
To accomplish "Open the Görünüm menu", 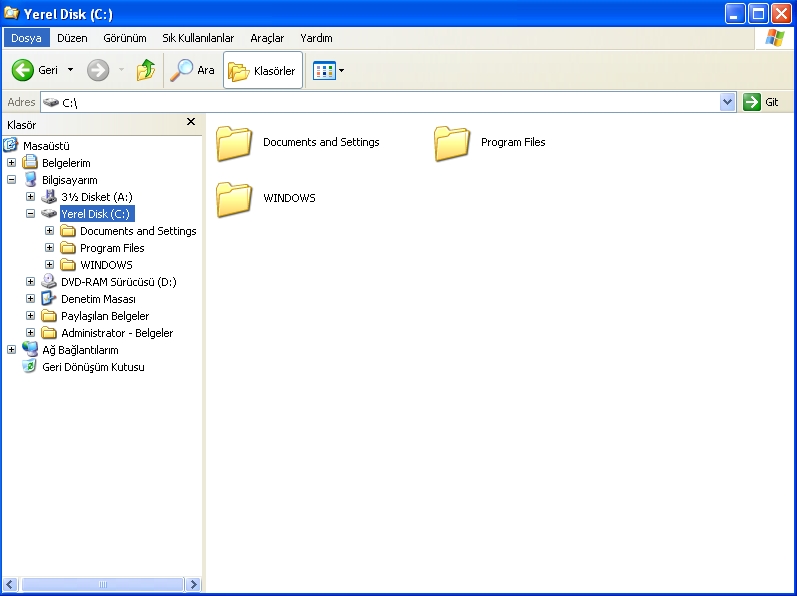I will 125,38.
